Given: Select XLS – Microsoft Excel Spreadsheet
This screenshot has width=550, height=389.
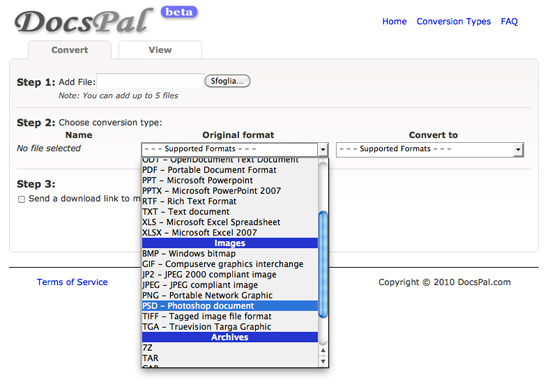Looking at the screenshot, I should pos(230,222).
